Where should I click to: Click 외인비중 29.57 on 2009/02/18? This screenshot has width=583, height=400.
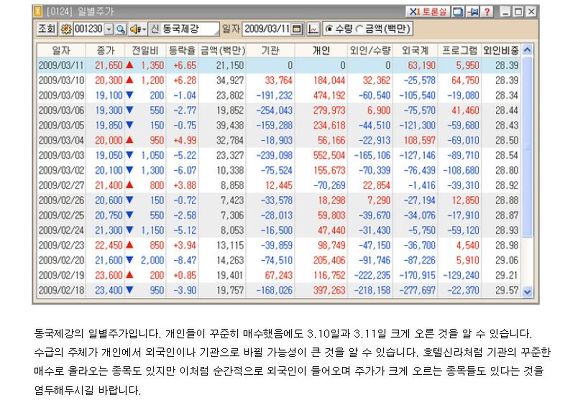tap(506, 290)
